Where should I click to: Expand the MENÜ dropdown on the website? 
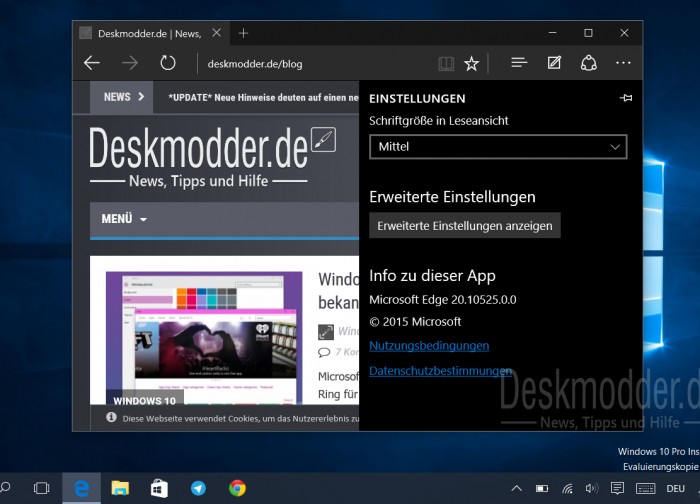point(124,219)
